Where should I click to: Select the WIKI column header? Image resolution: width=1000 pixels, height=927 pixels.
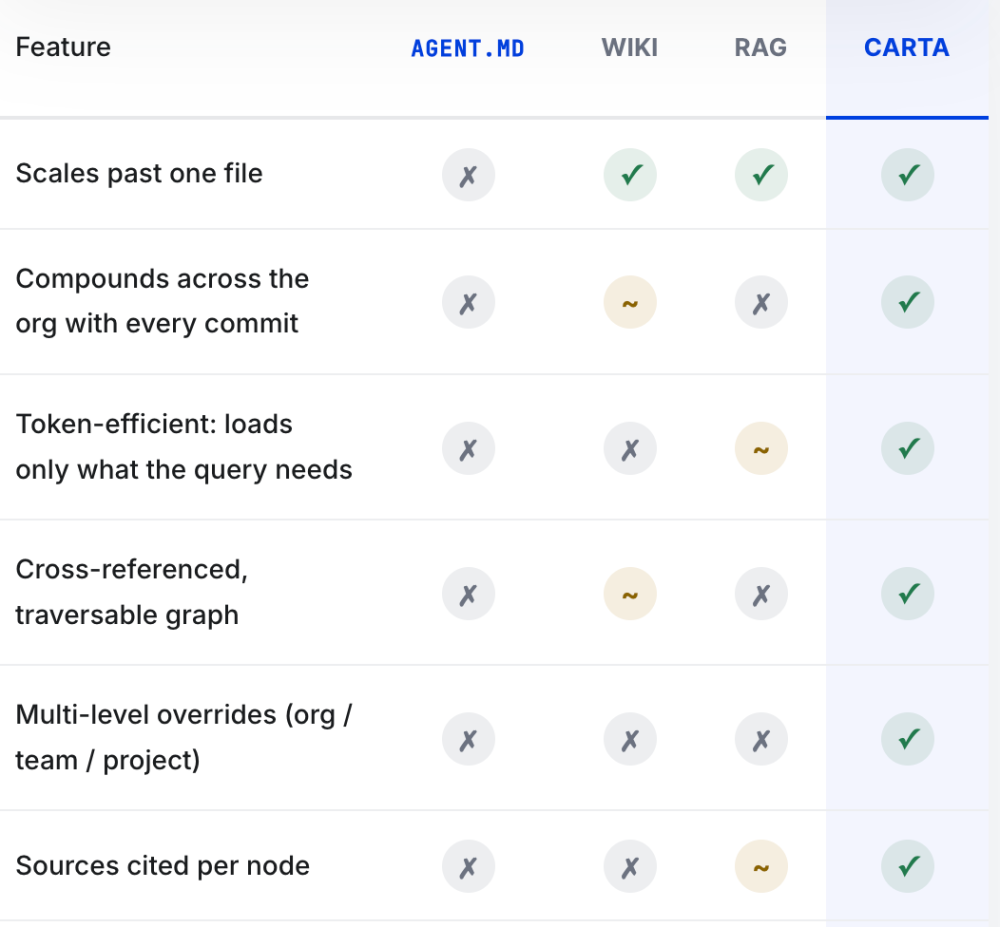point(629,48)
